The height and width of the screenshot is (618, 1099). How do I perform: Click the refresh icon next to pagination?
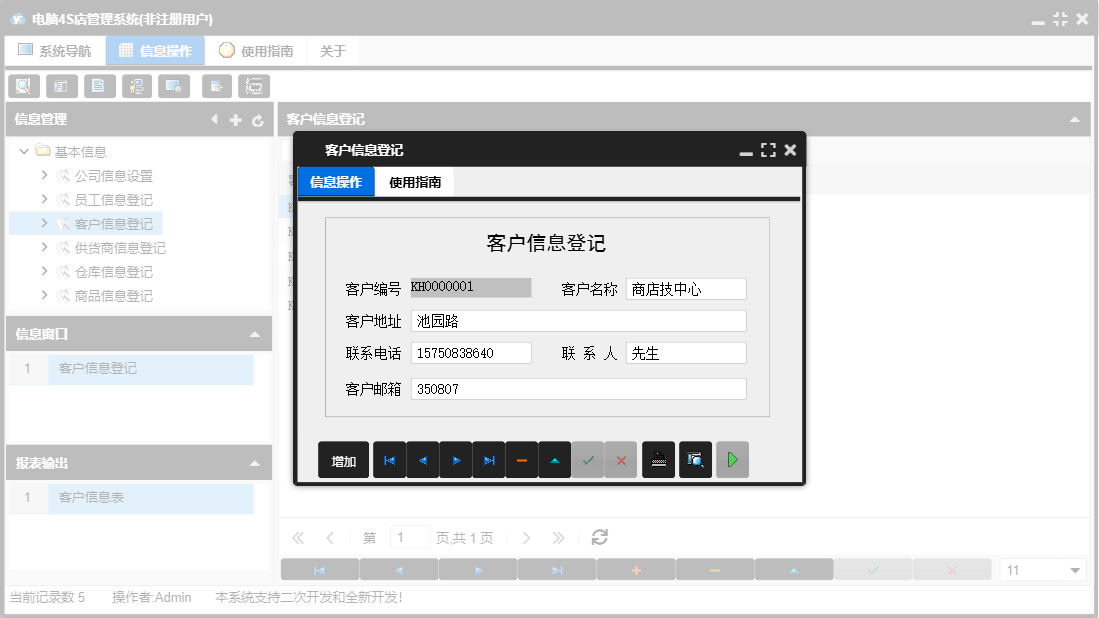tap(599, 537)
